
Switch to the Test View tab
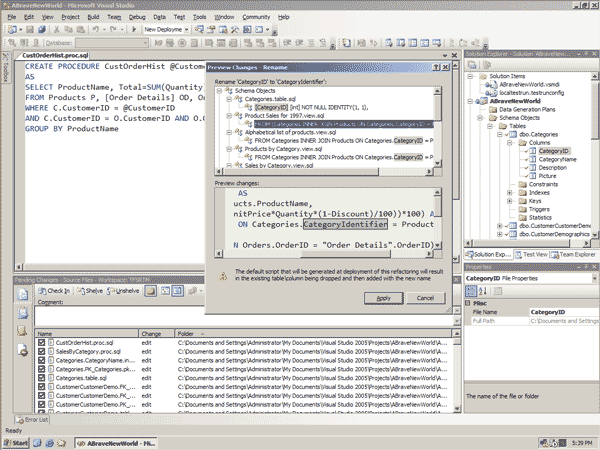click(x=532, y=254)
